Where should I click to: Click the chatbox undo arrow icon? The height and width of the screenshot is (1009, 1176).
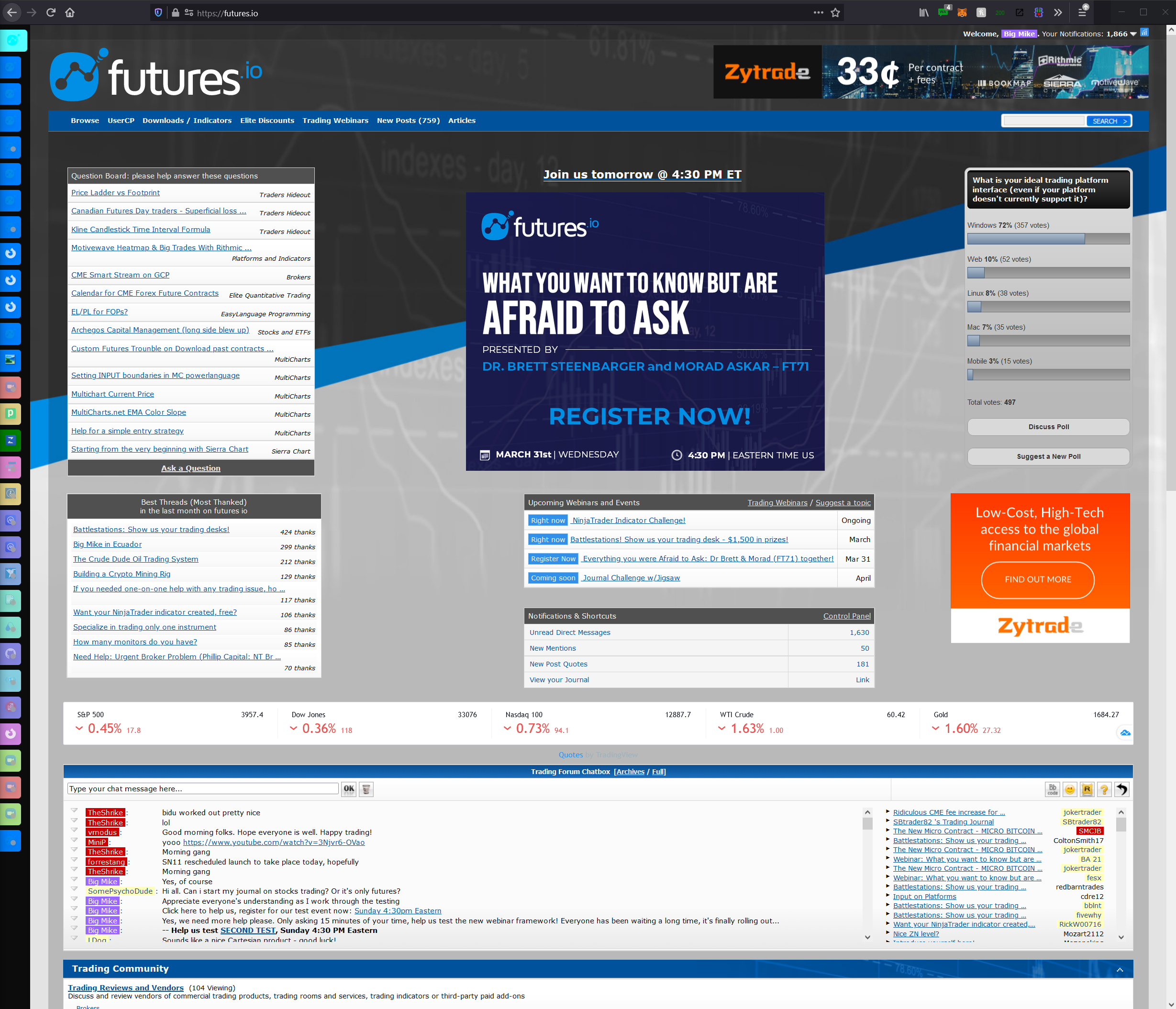click(1122, 789)
